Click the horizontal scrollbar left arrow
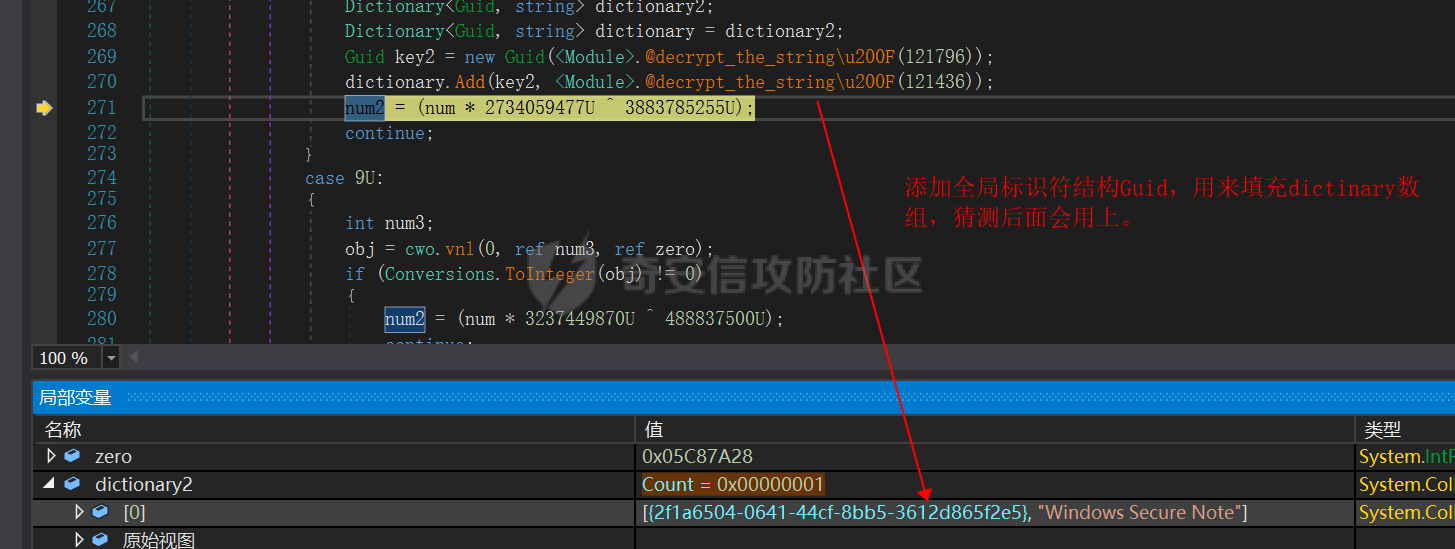This screenshot has width=1455, height=549. point(133,357)
